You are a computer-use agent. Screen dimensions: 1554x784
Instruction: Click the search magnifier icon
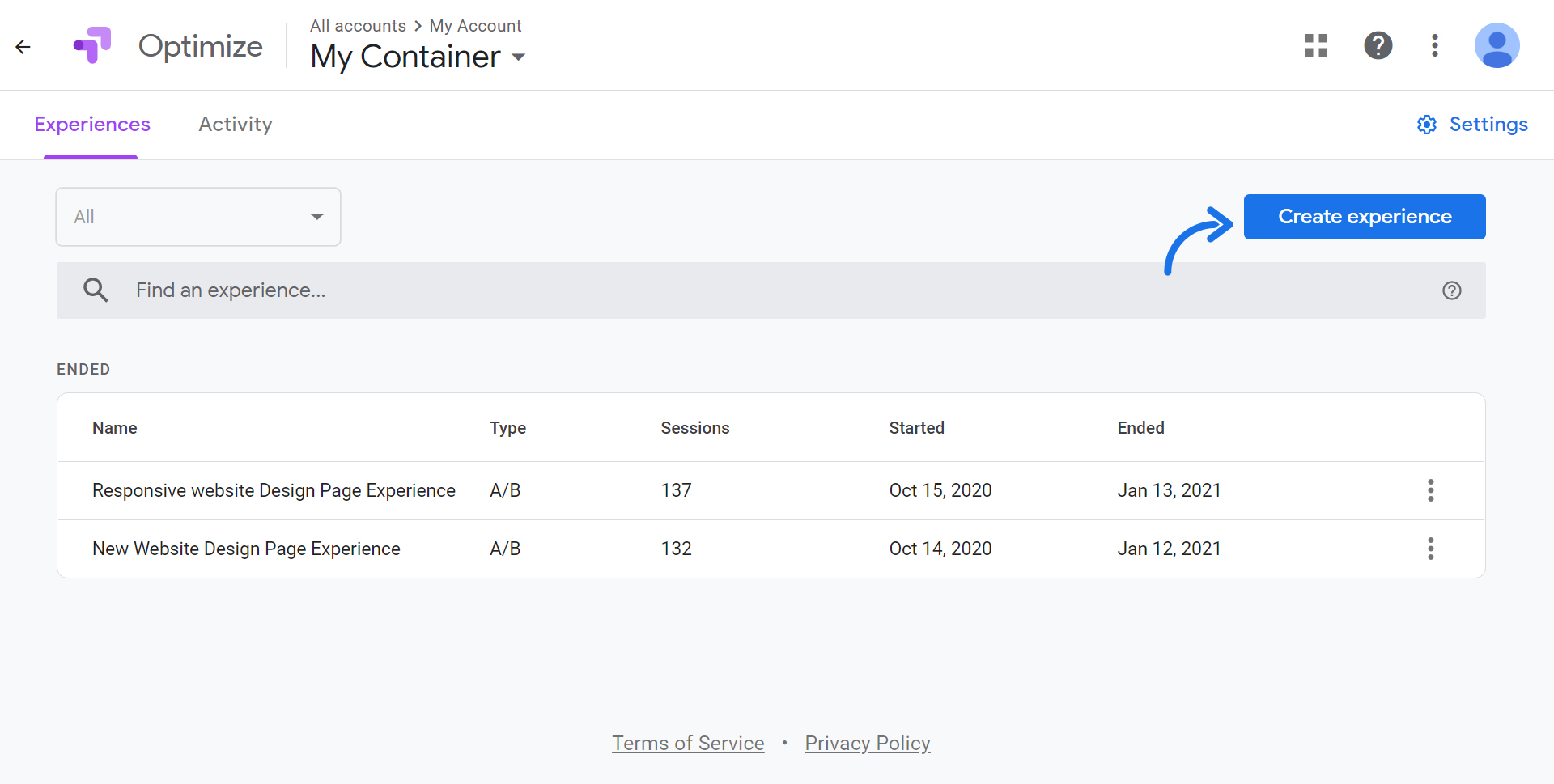(x=96, y=290)
